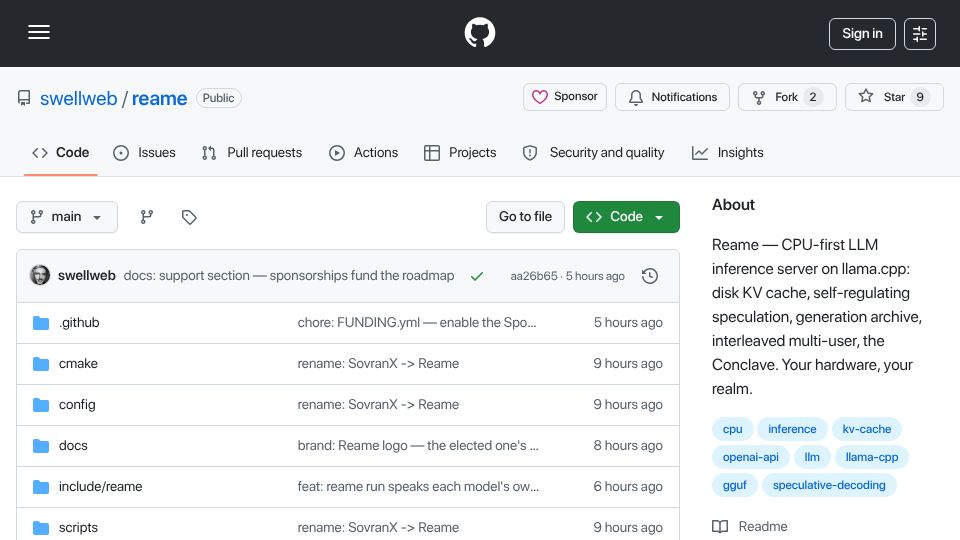Click swellweb avatar in latest commit row

40,276
